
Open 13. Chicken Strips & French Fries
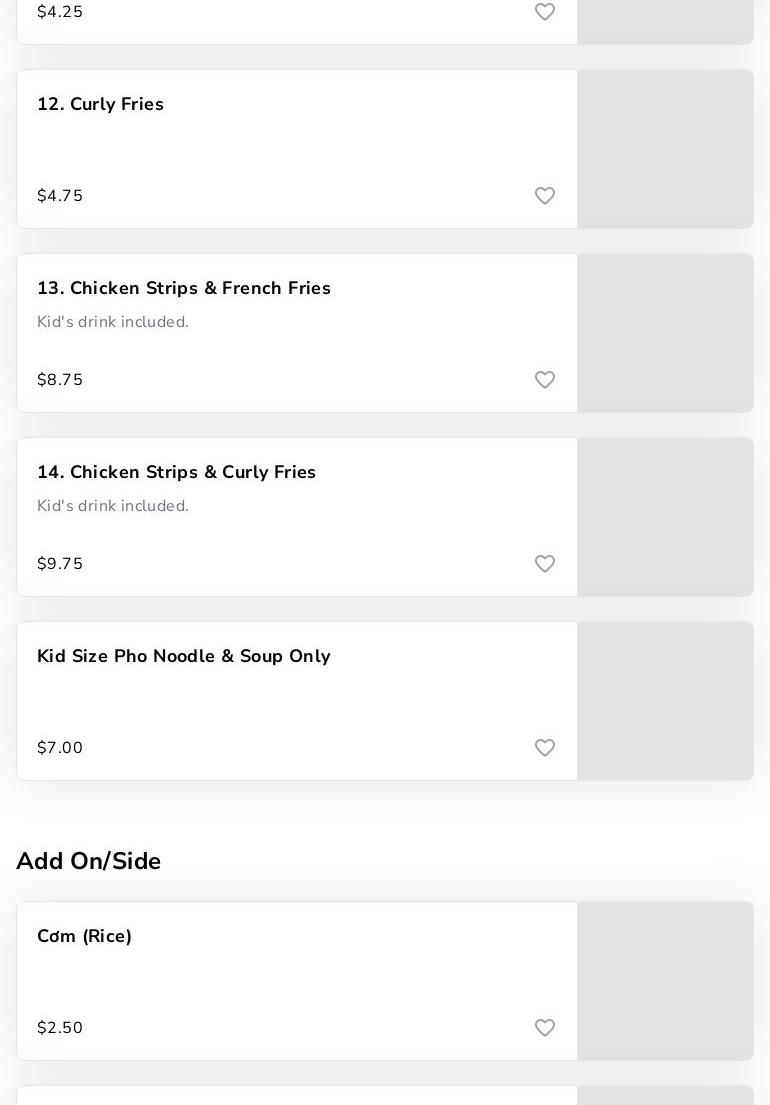point(184,289)
